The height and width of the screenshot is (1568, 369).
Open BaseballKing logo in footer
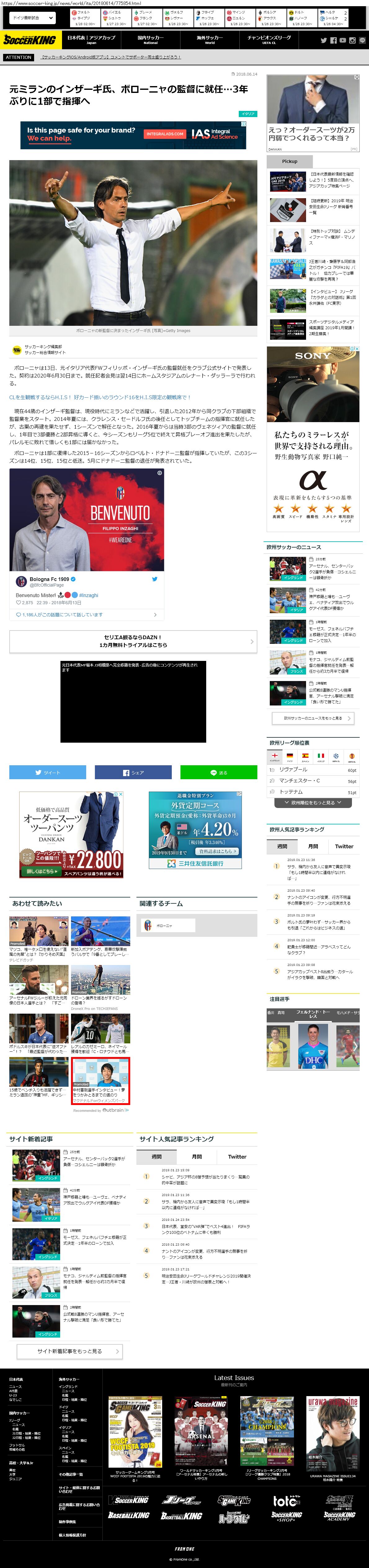click(129, 1515)
